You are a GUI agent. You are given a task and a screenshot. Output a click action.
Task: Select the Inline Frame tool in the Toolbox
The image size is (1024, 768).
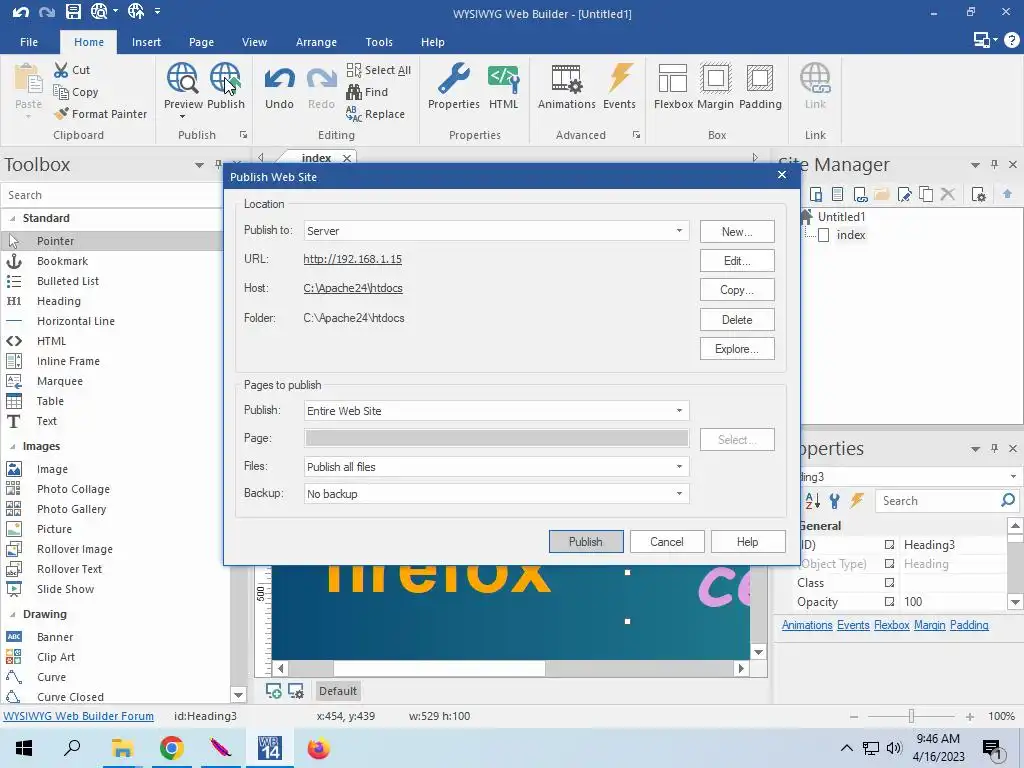pyautogui.click(x=68, y=361)
